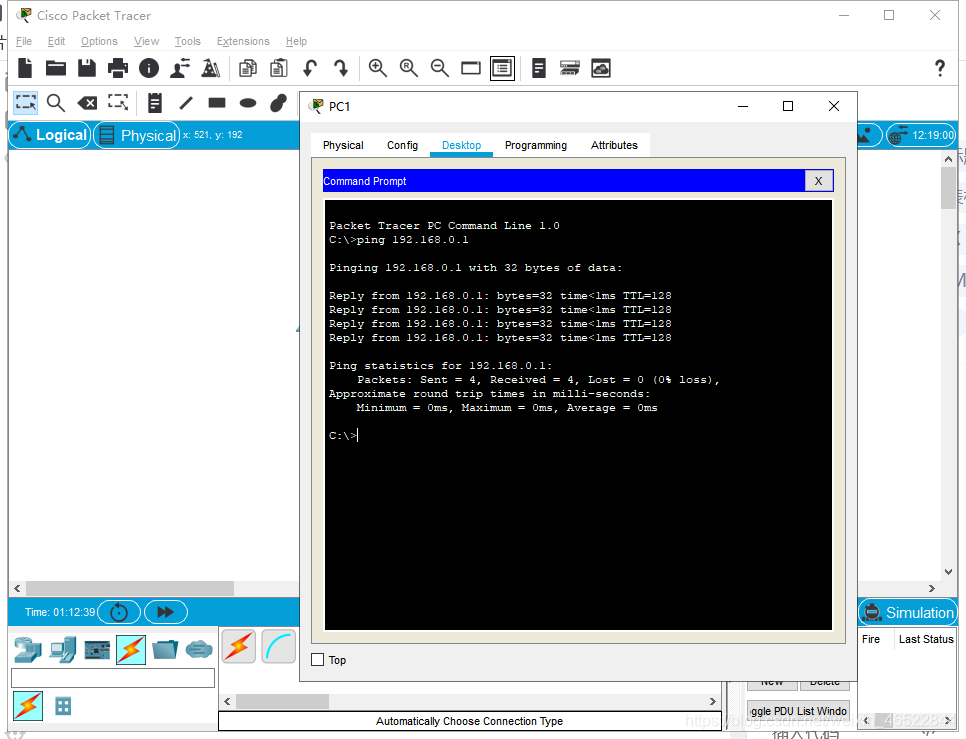Open the Options menu
The image size is (966, 739).
99,41
